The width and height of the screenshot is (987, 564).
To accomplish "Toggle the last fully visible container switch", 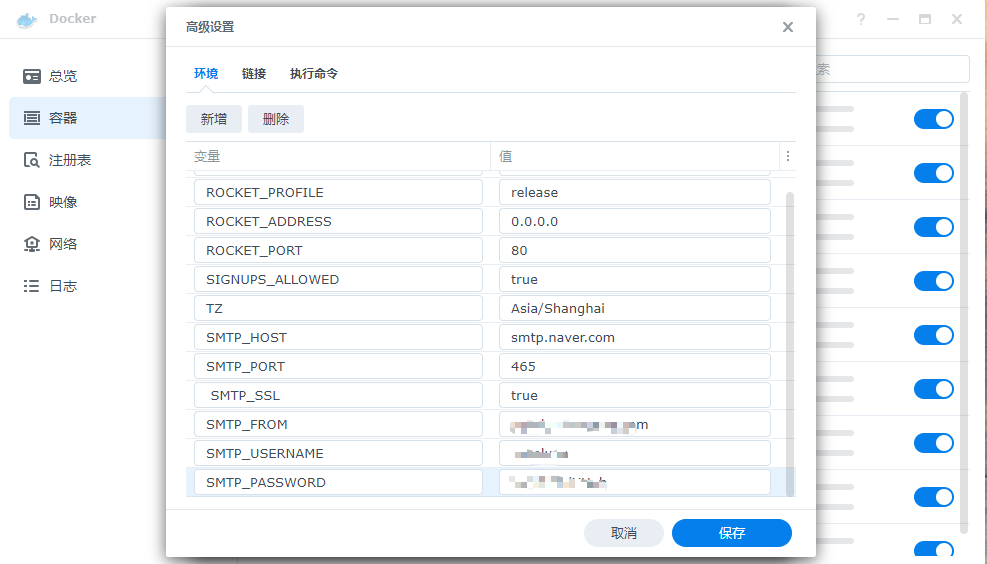I will 933,497.
